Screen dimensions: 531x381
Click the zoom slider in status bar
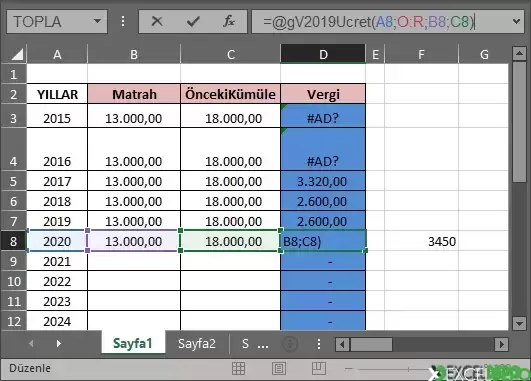(408, 369)
